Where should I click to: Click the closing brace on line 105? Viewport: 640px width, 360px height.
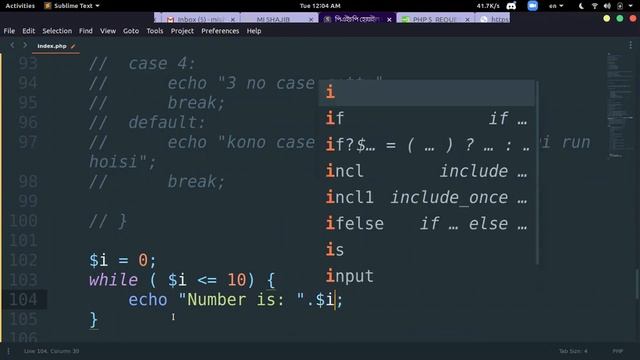tap(93, 320)
